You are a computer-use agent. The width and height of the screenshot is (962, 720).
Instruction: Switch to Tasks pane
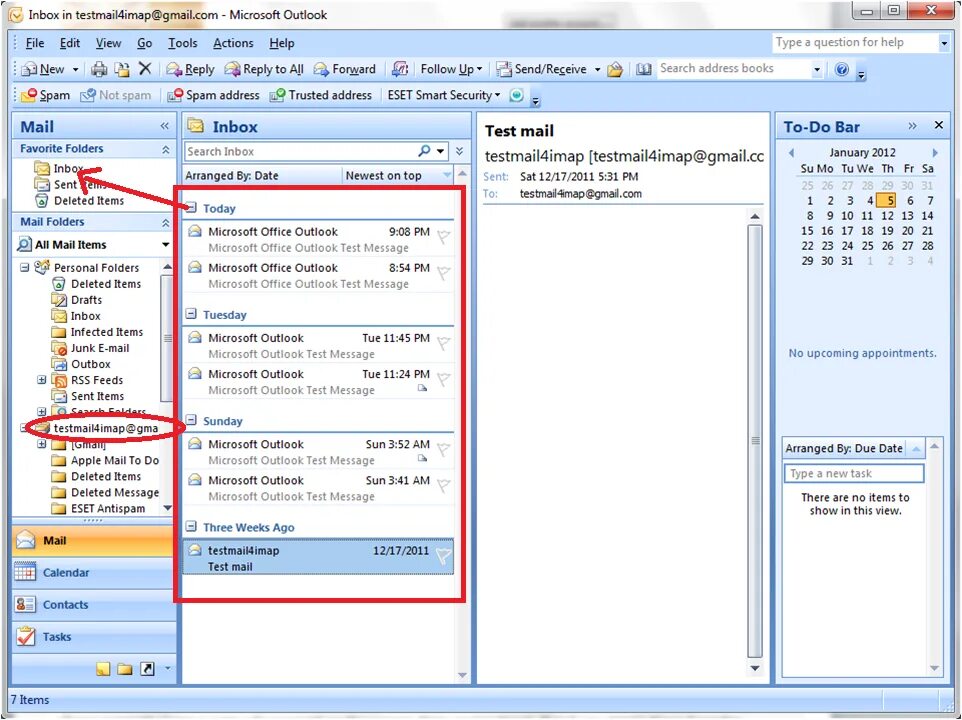click(93, 637)
